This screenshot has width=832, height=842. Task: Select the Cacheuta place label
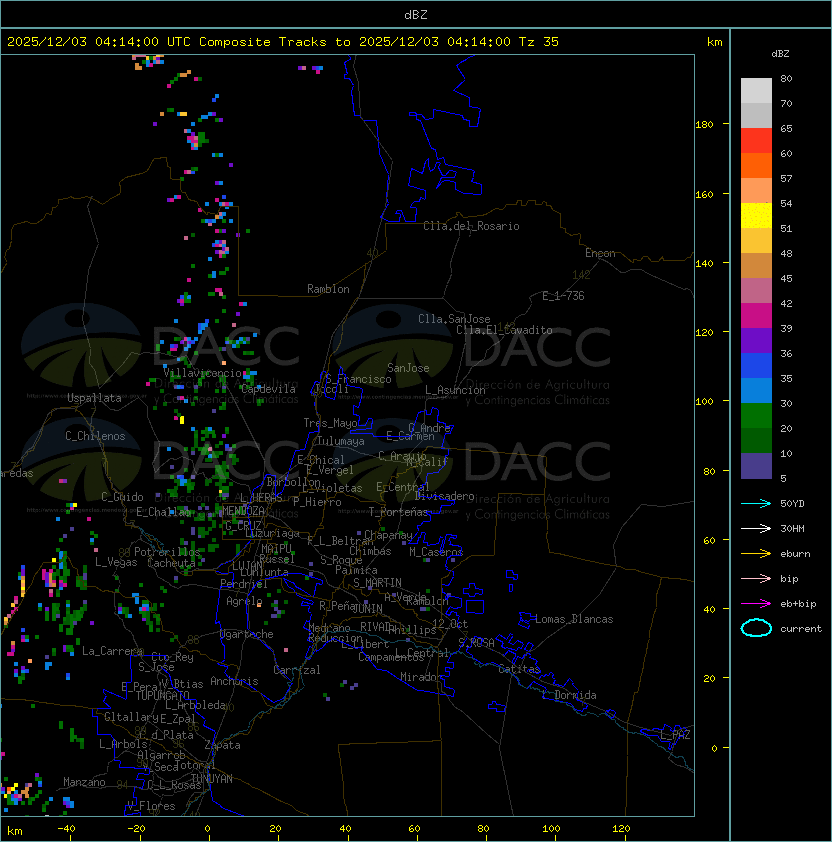(171, 563)
